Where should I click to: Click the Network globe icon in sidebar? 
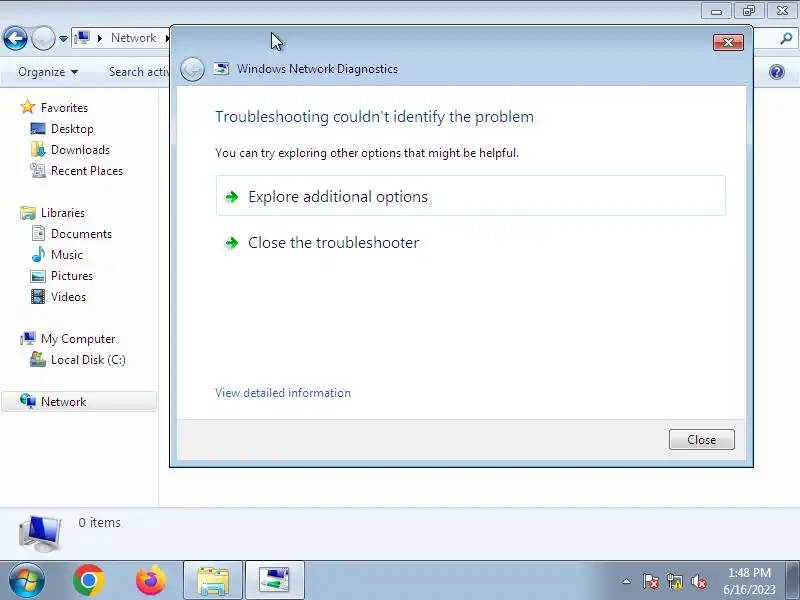(28, 402)
